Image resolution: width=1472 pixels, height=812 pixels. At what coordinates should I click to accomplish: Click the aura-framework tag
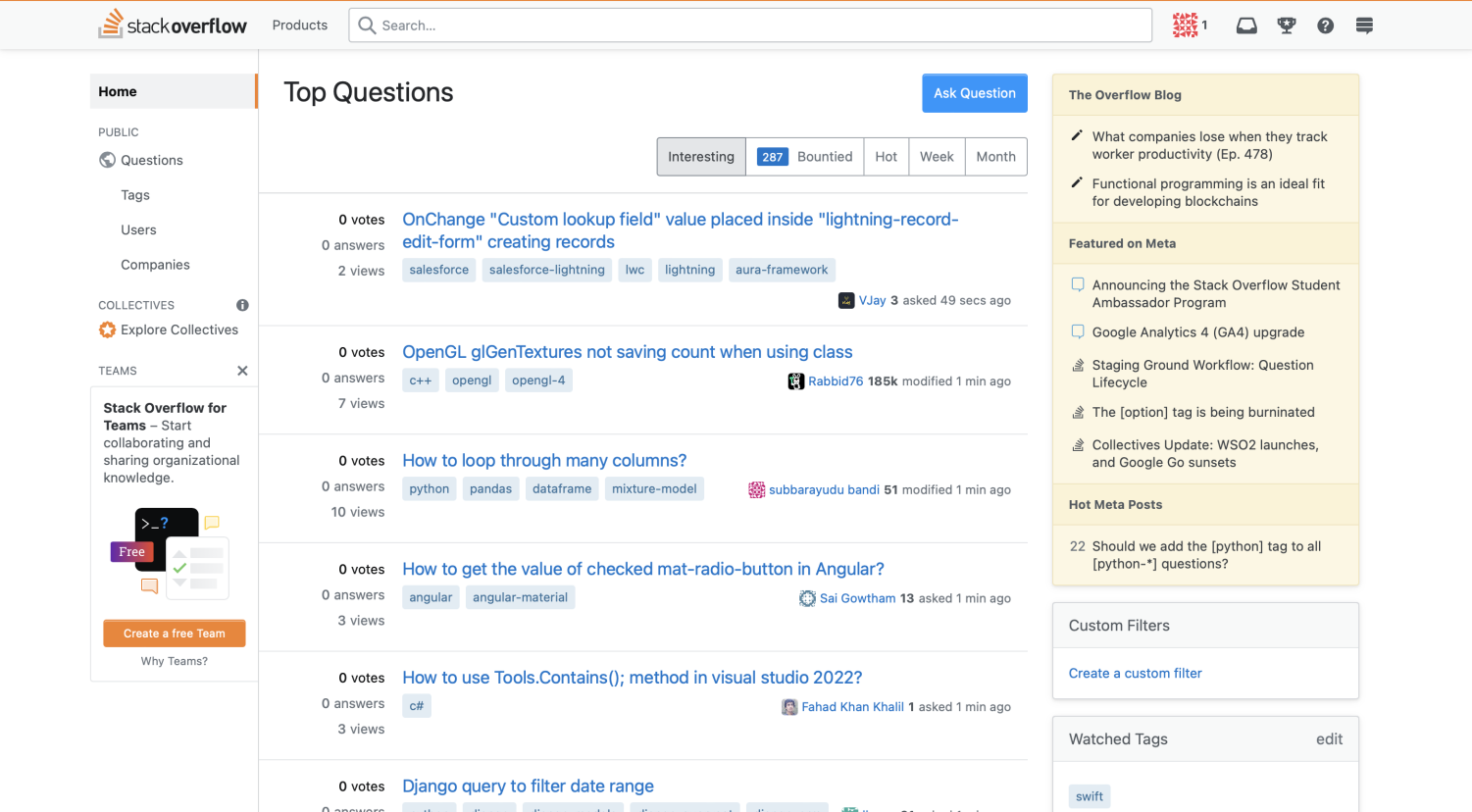click(x=782, y=270)
